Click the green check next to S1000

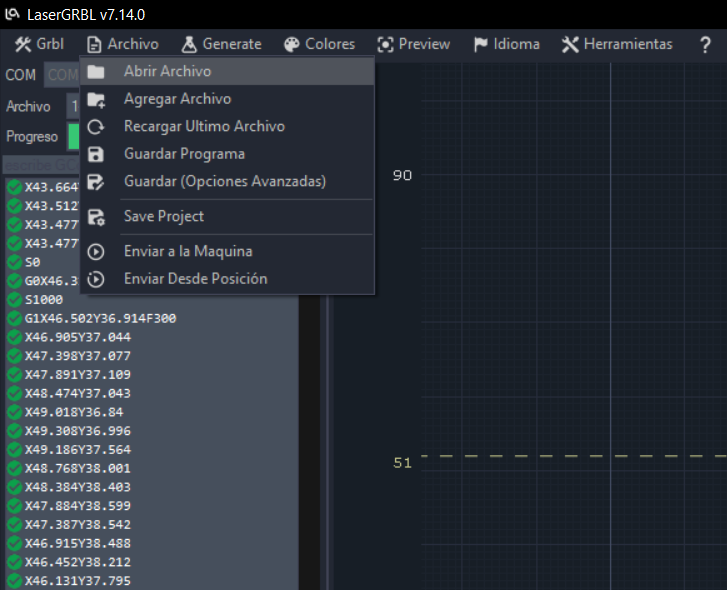click(x=14, y=299)
